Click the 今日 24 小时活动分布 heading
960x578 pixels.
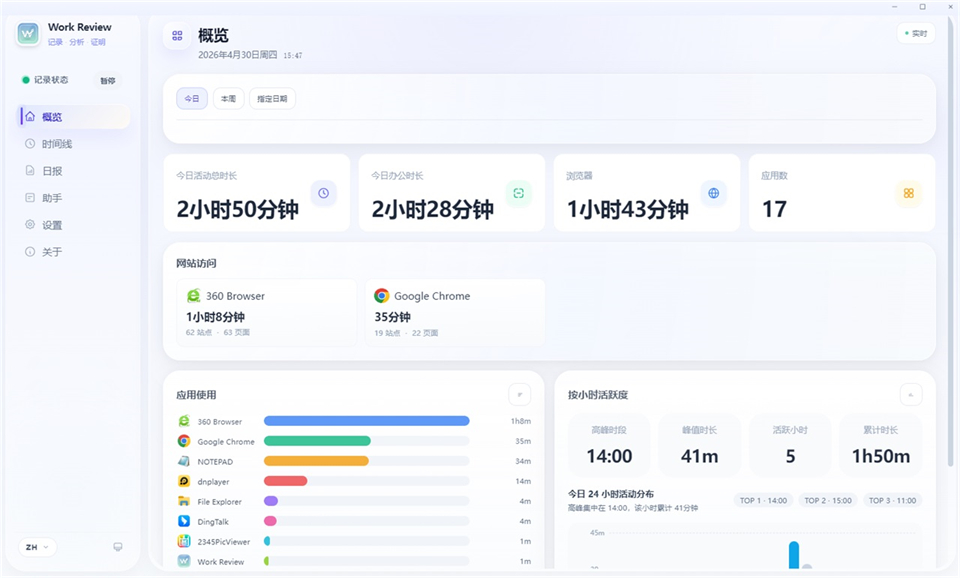[x=610, y=494]
